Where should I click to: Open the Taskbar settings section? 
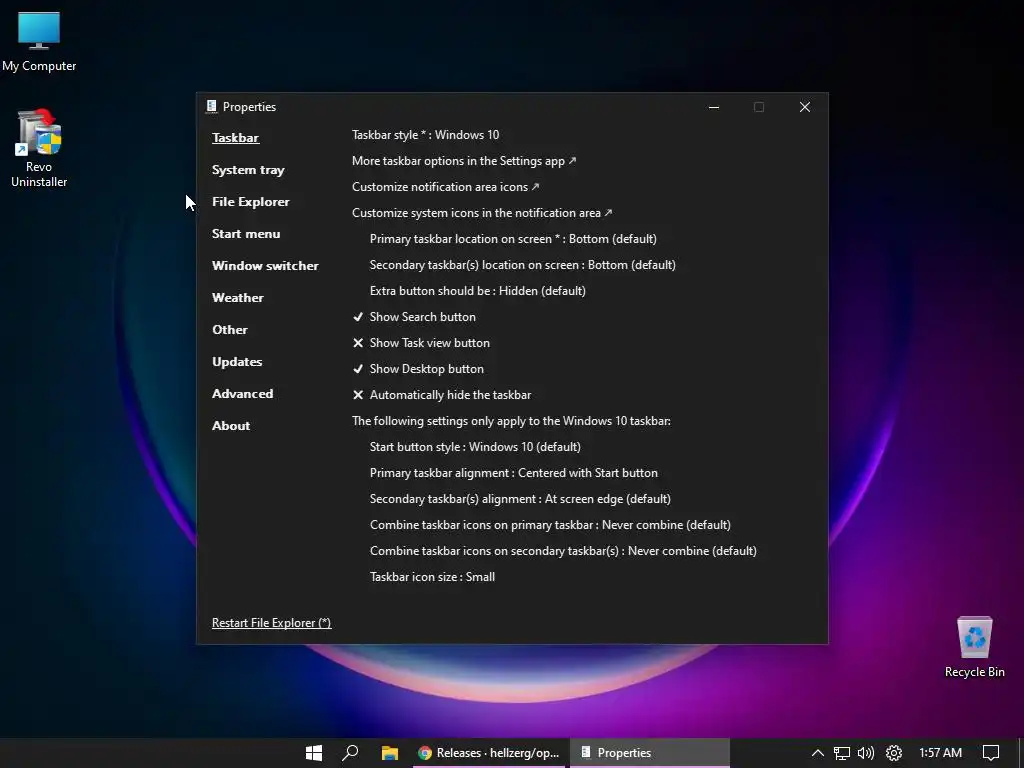pyautogui.click(x=236, y=138)
